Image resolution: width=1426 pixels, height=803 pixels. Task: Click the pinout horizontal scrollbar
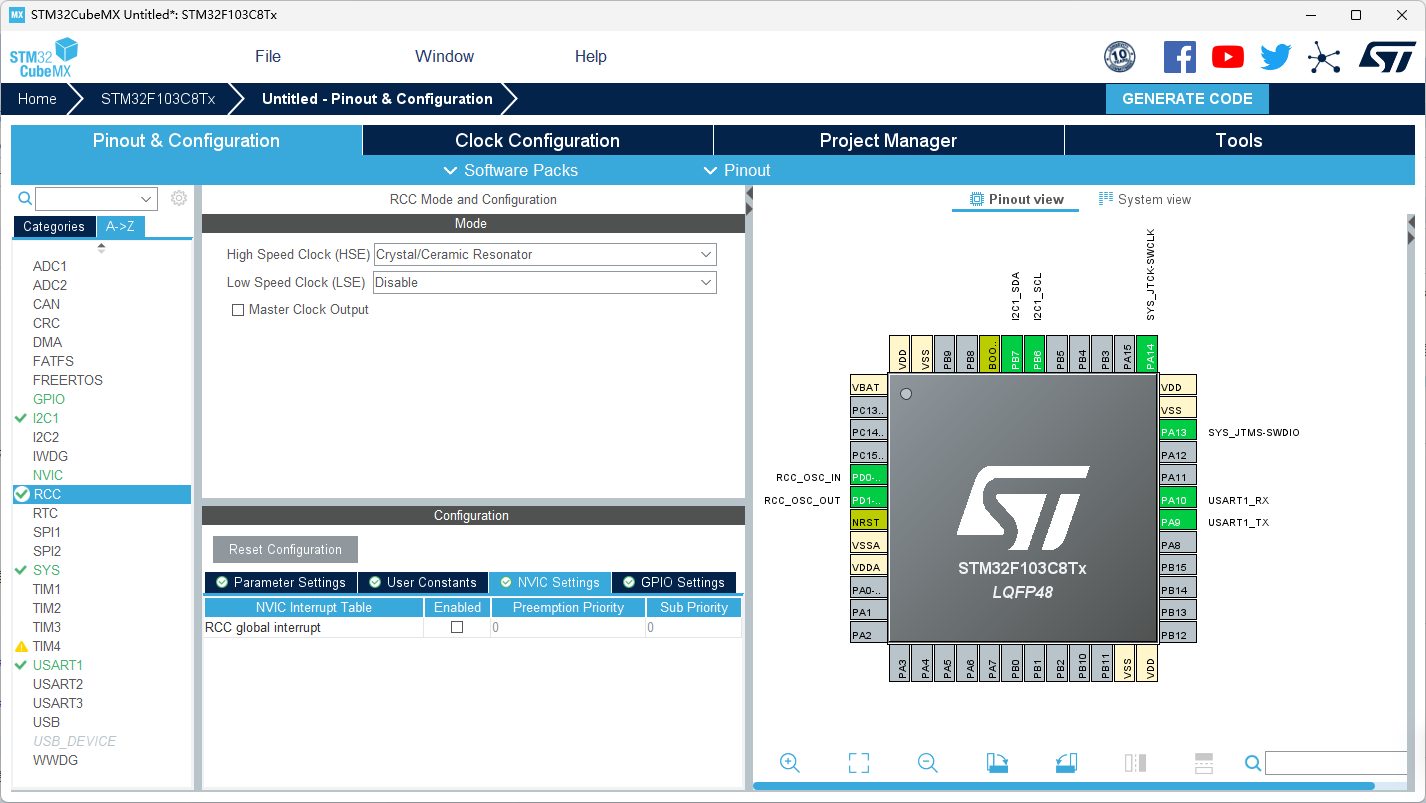(1064, 786)
